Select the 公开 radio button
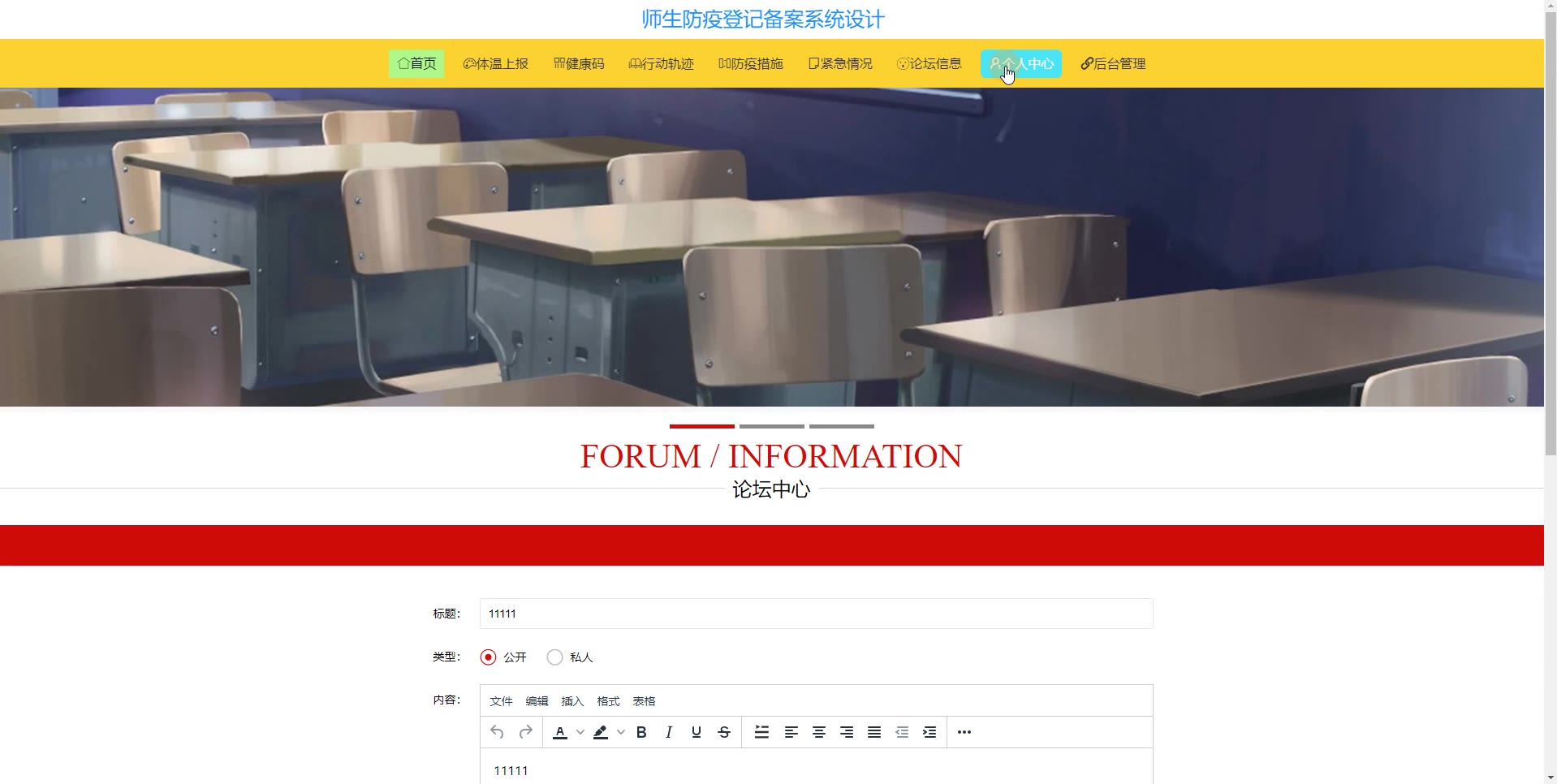This screenshot has height=784, width=1557. pos(488,657)
